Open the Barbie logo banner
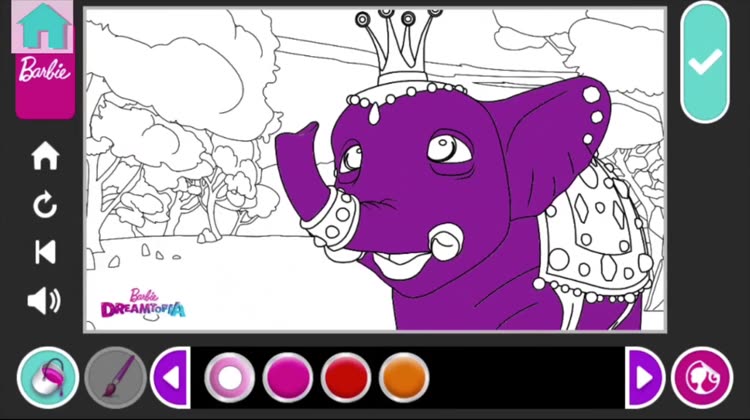Image resolution: width=750 pixels, height=420 pixels. click(45, 85)
